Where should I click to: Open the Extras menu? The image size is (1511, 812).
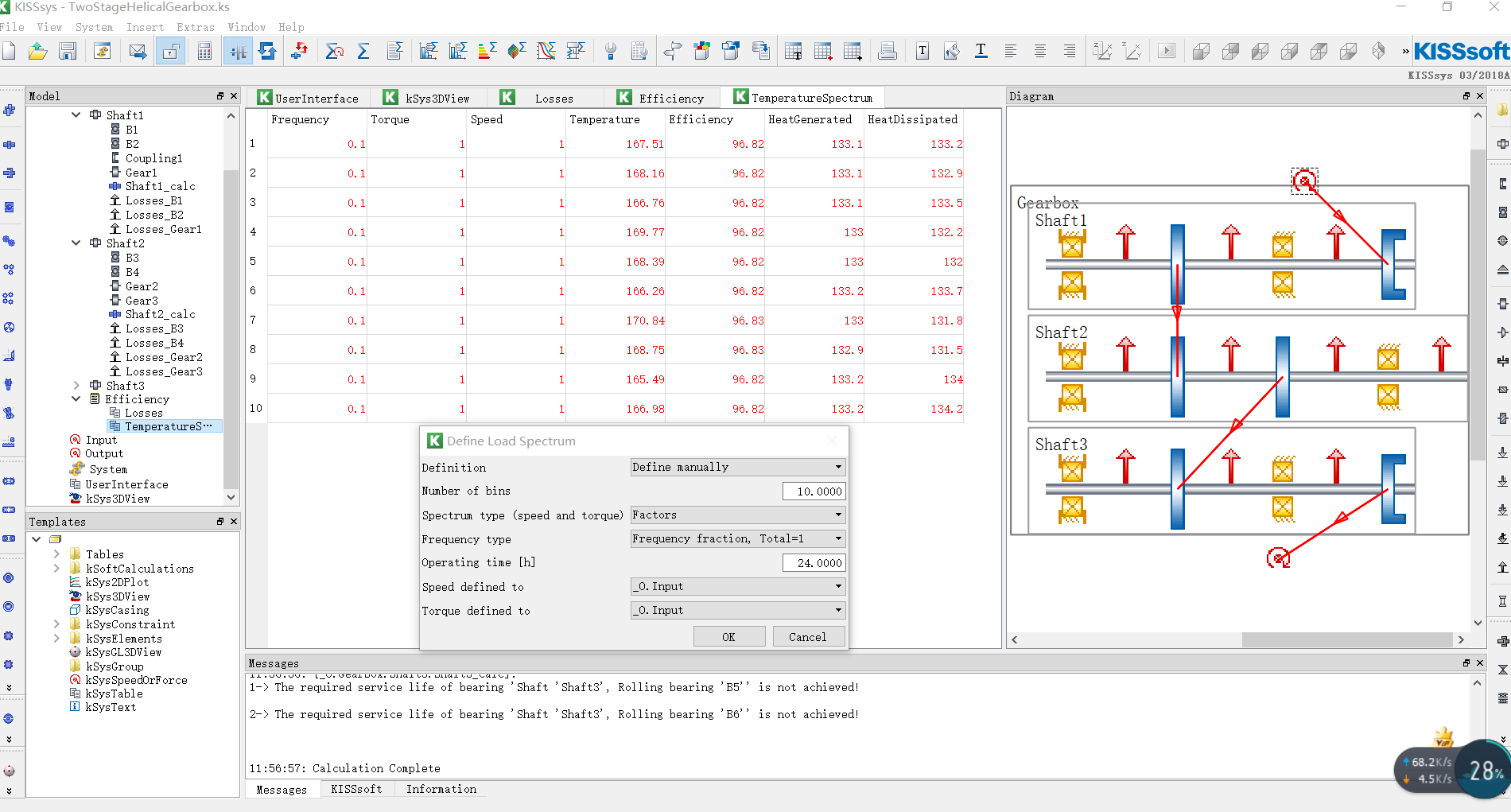(196, 27)
